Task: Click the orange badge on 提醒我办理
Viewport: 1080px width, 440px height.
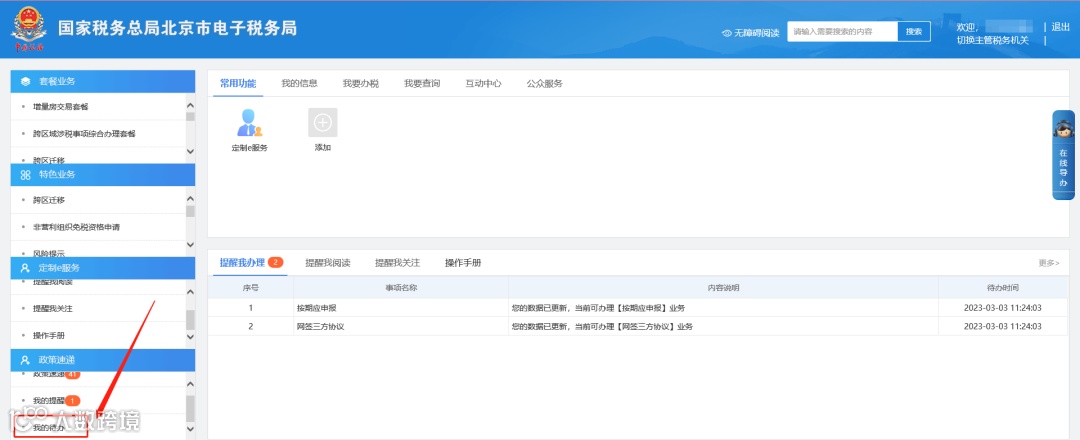Action: 276,262
